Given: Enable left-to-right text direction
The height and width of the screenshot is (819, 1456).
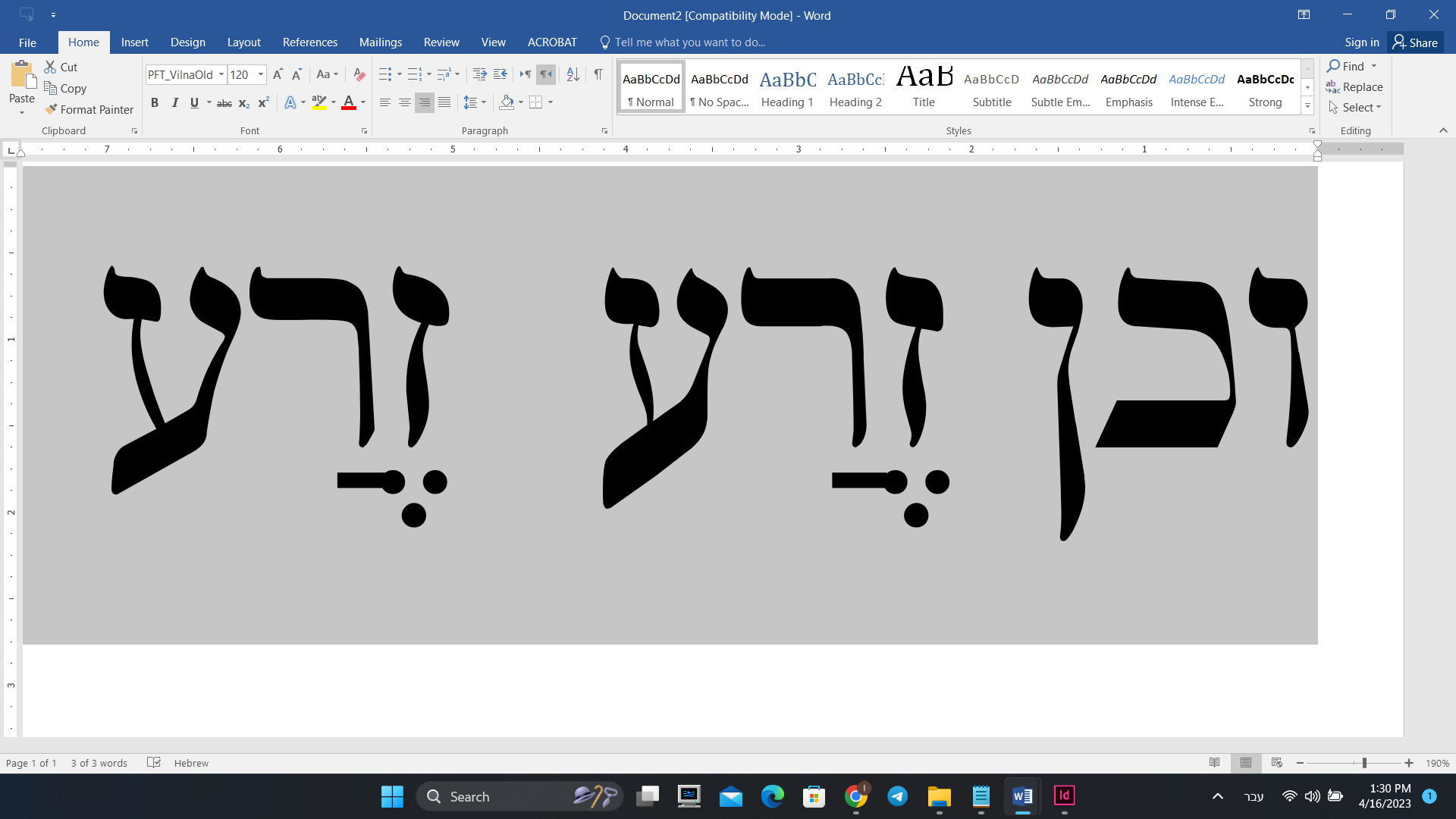Looking at the screenshot, I should click(525, 74).
